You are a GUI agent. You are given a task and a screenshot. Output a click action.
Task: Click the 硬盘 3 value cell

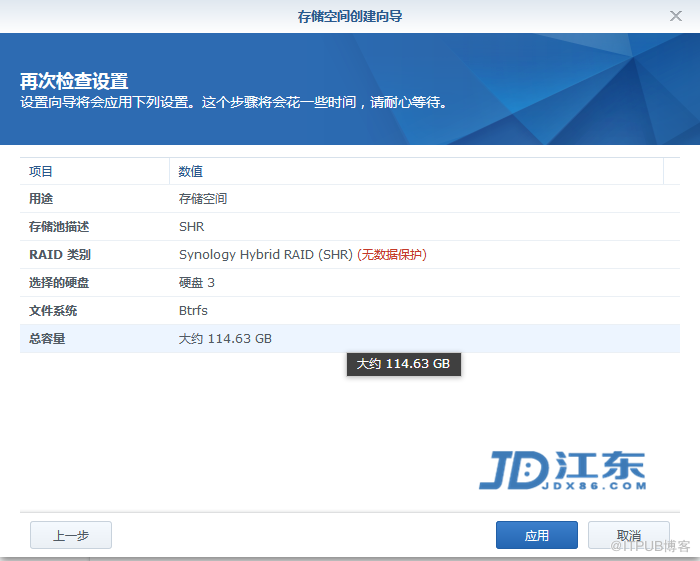[197, 283]
